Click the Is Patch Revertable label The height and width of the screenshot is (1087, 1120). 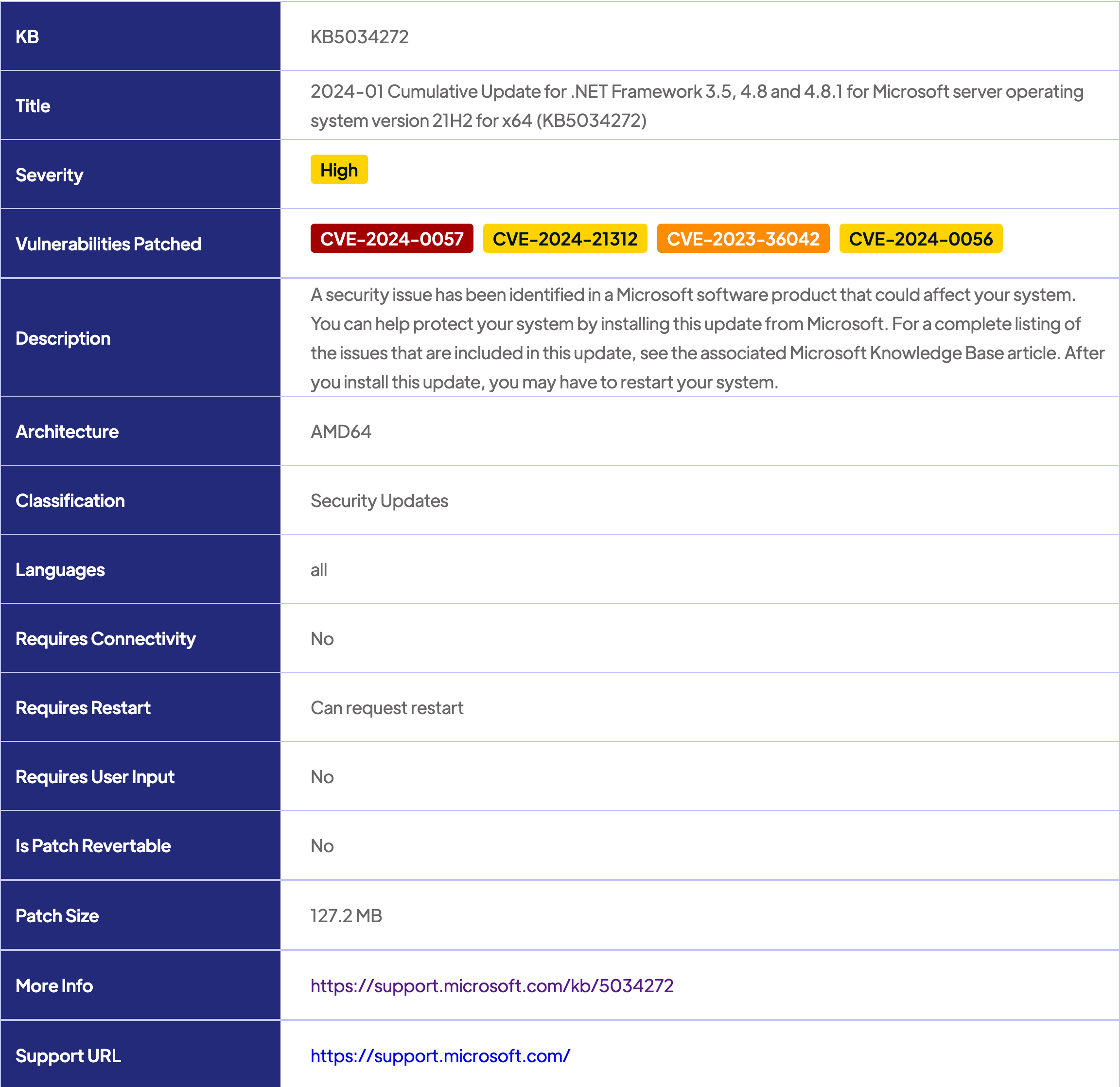92,846
